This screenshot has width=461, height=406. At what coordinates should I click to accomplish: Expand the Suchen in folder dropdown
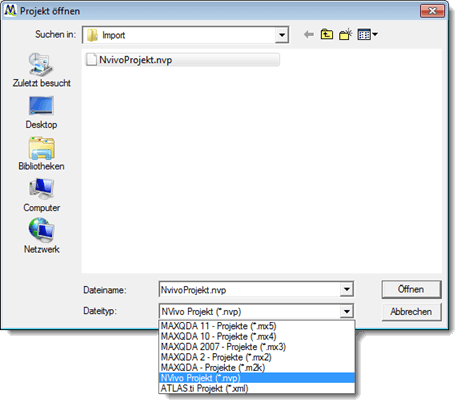(282, 35)
